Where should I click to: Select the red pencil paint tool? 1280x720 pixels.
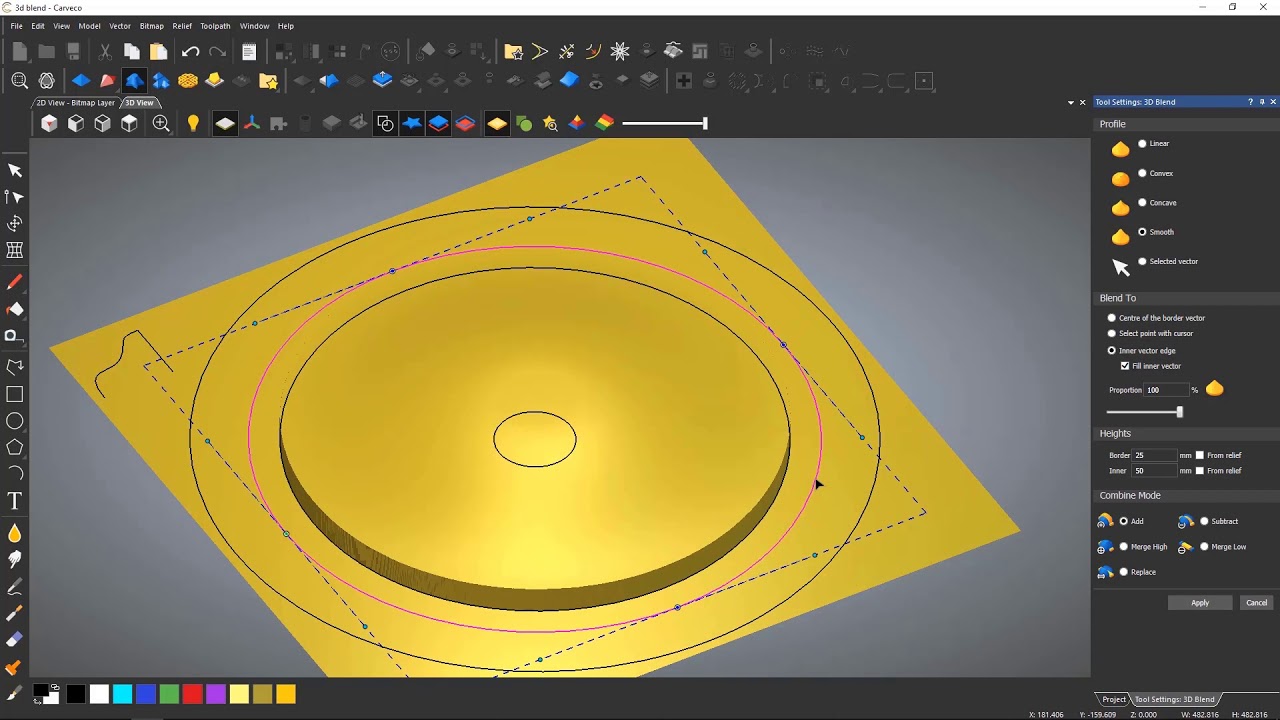pos(15,283)
